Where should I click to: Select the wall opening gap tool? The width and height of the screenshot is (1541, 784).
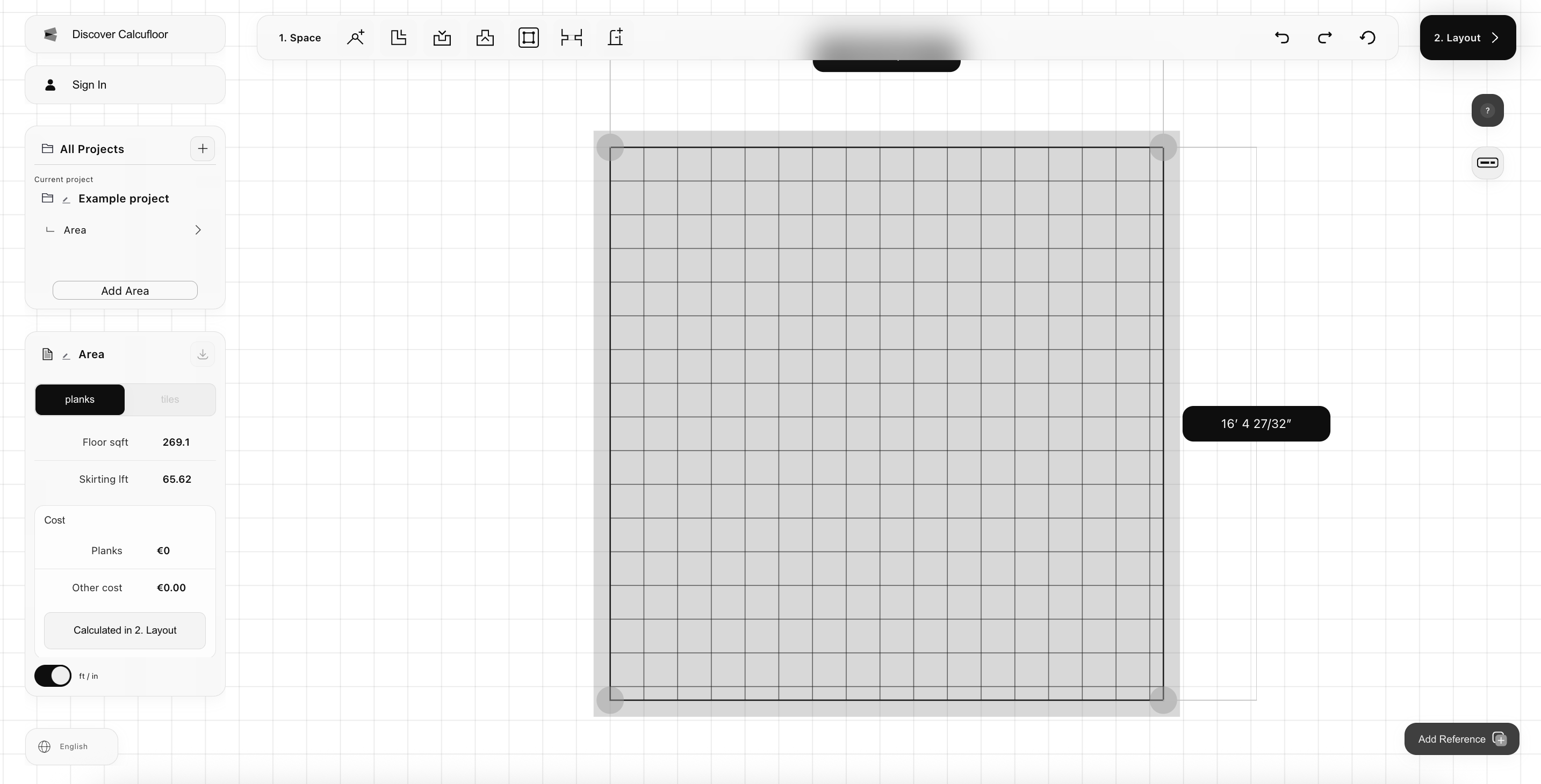571,38
